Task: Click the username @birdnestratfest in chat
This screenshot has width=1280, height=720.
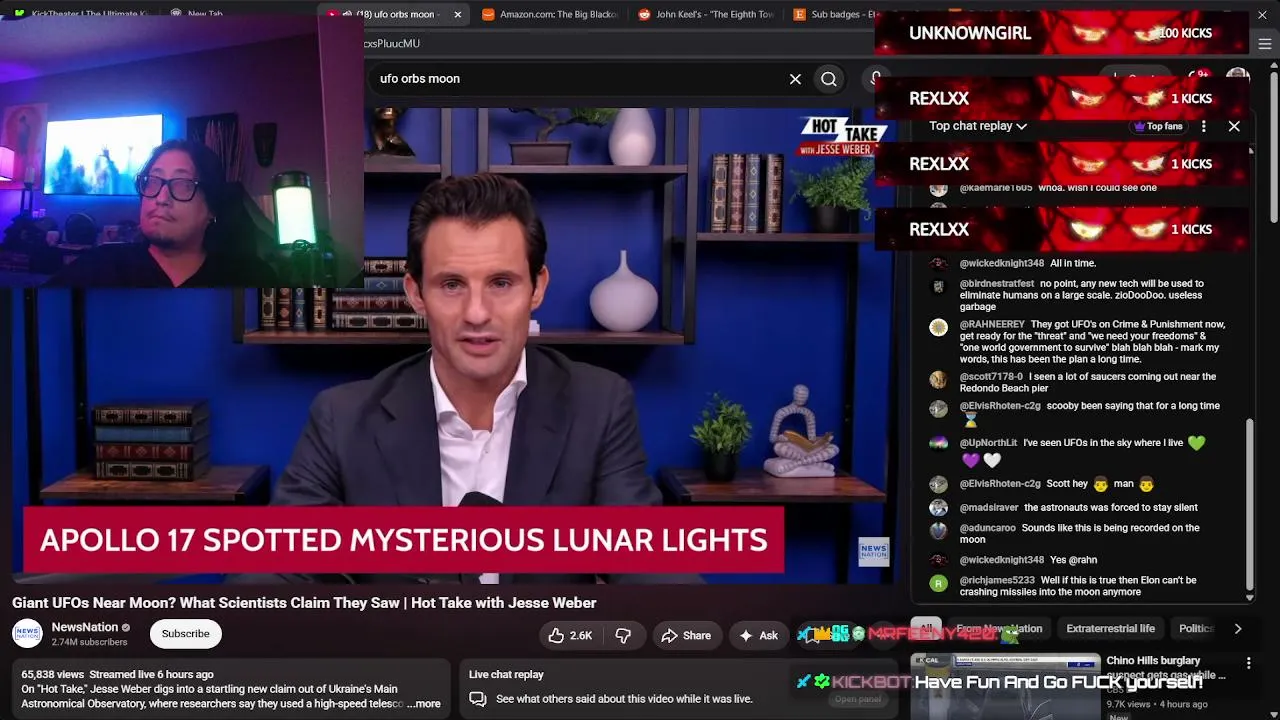Action: pos(997,284)
